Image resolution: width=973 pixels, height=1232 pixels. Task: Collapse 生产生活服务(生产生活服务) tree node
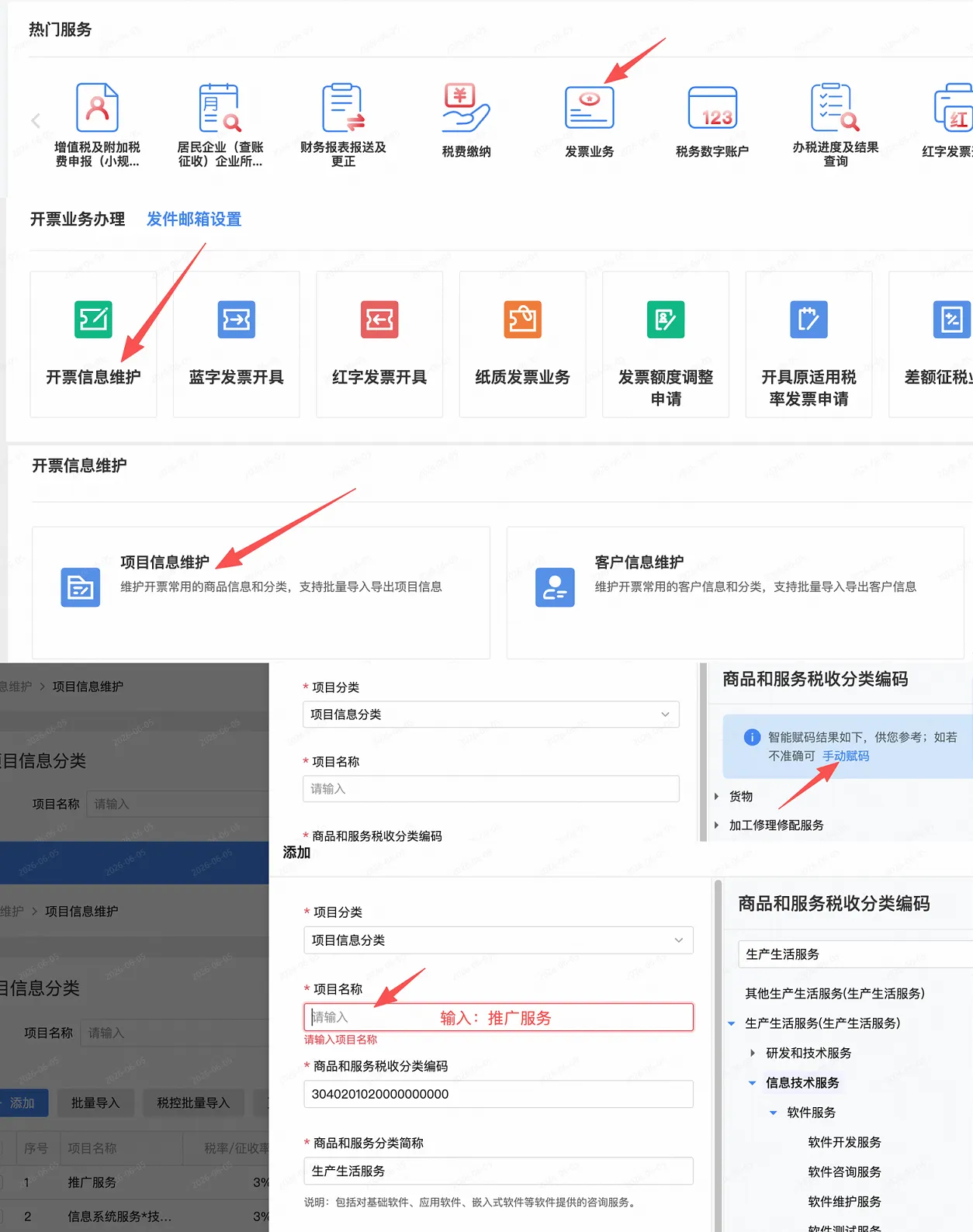732,1023
